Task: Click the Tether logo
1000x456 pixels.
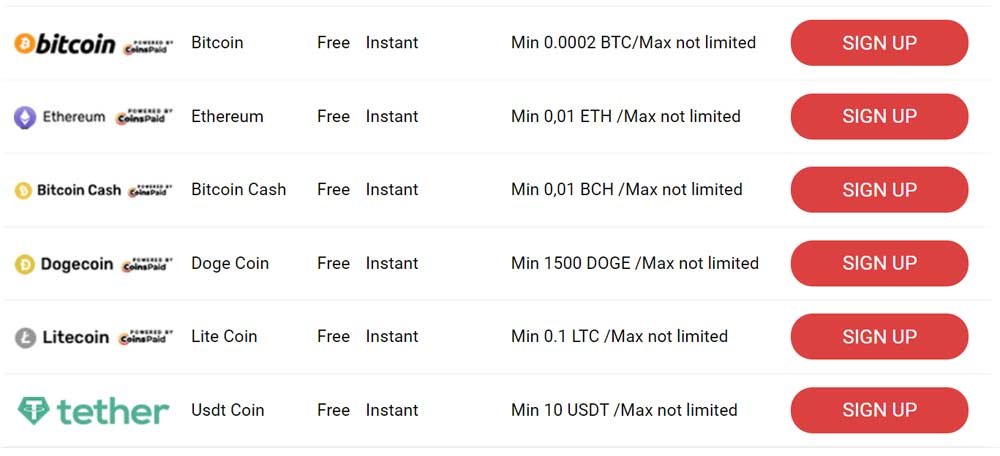Action: (94, 411)
